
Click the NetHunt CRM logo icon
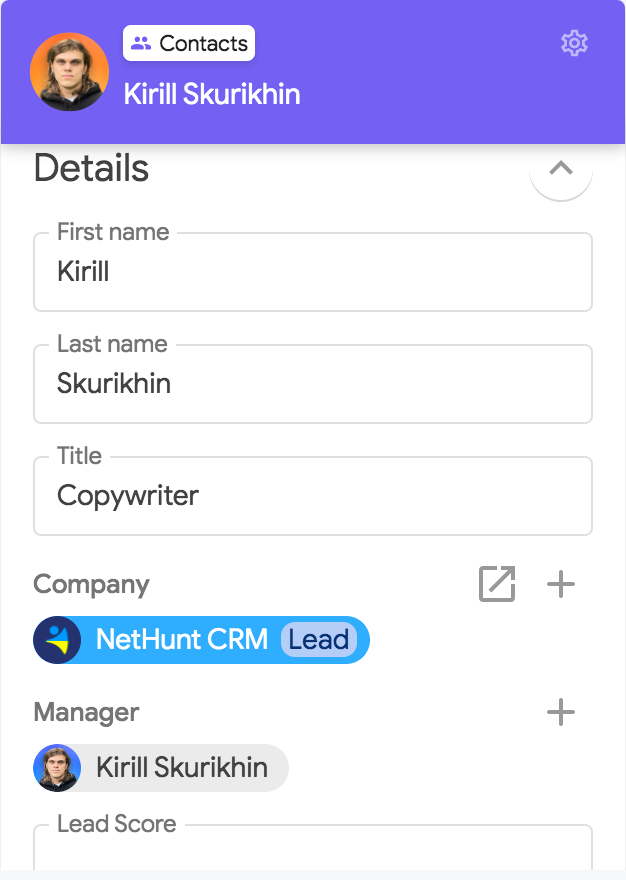pos(57,640)
